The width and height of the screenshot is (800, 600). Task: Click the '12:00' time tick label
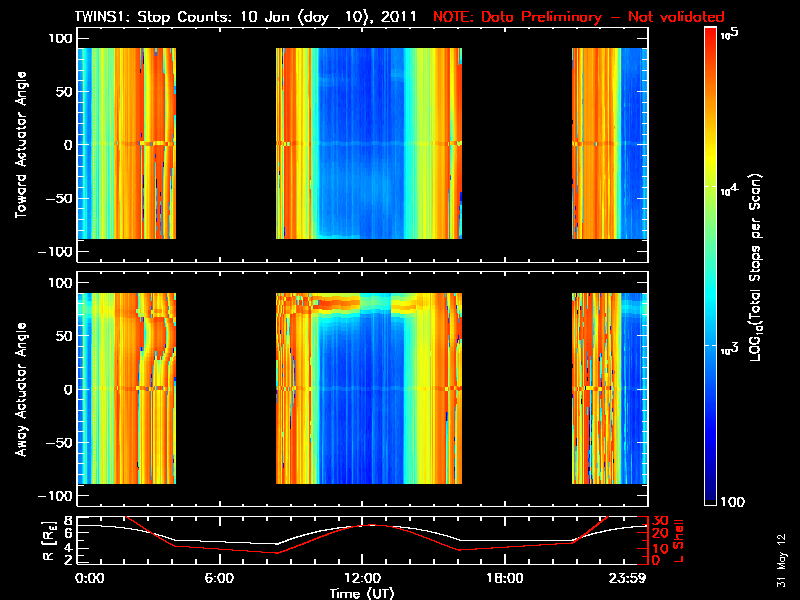point(361,578)
